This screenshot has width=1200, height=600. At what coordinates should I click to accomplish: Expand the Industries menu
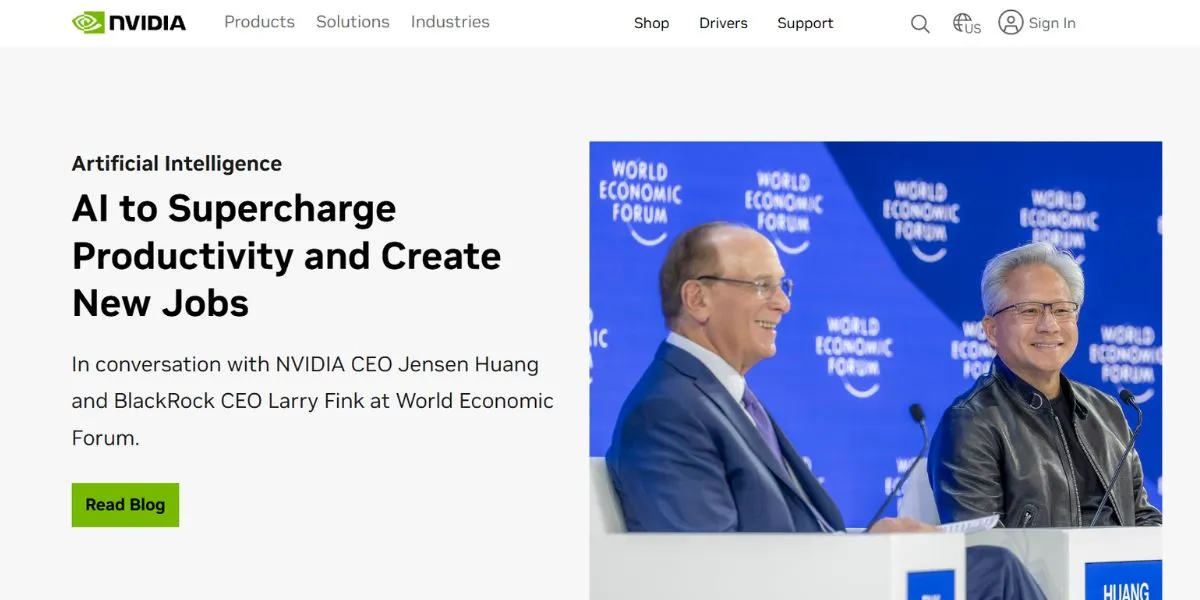(x=450, y=22)
